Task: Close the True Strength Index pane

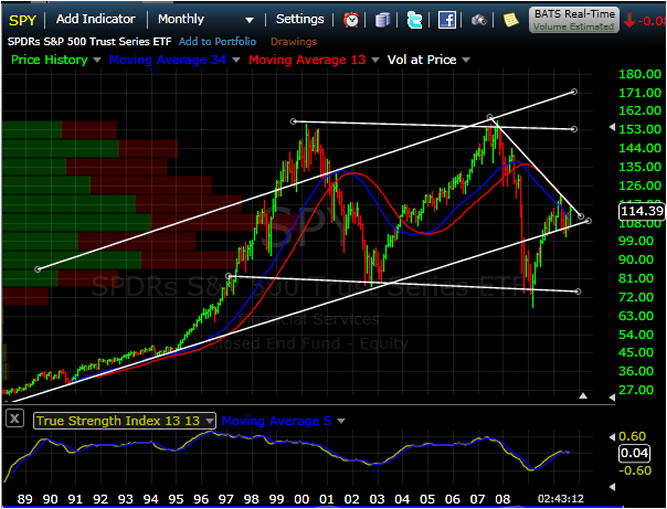Action: 14,421
